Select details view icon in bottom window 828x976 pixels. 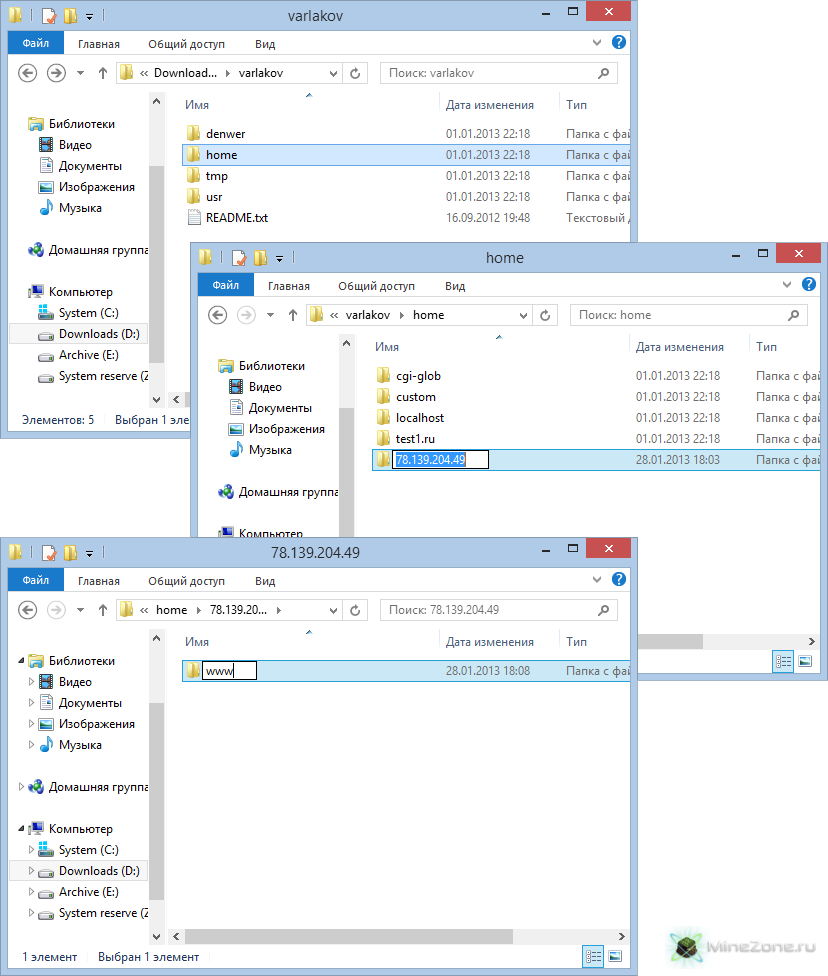(594, 956)
